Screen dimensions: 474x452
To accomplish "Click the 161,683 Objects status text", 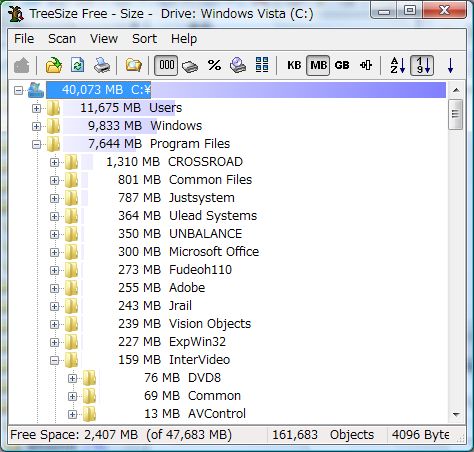I will click(323, 435).
